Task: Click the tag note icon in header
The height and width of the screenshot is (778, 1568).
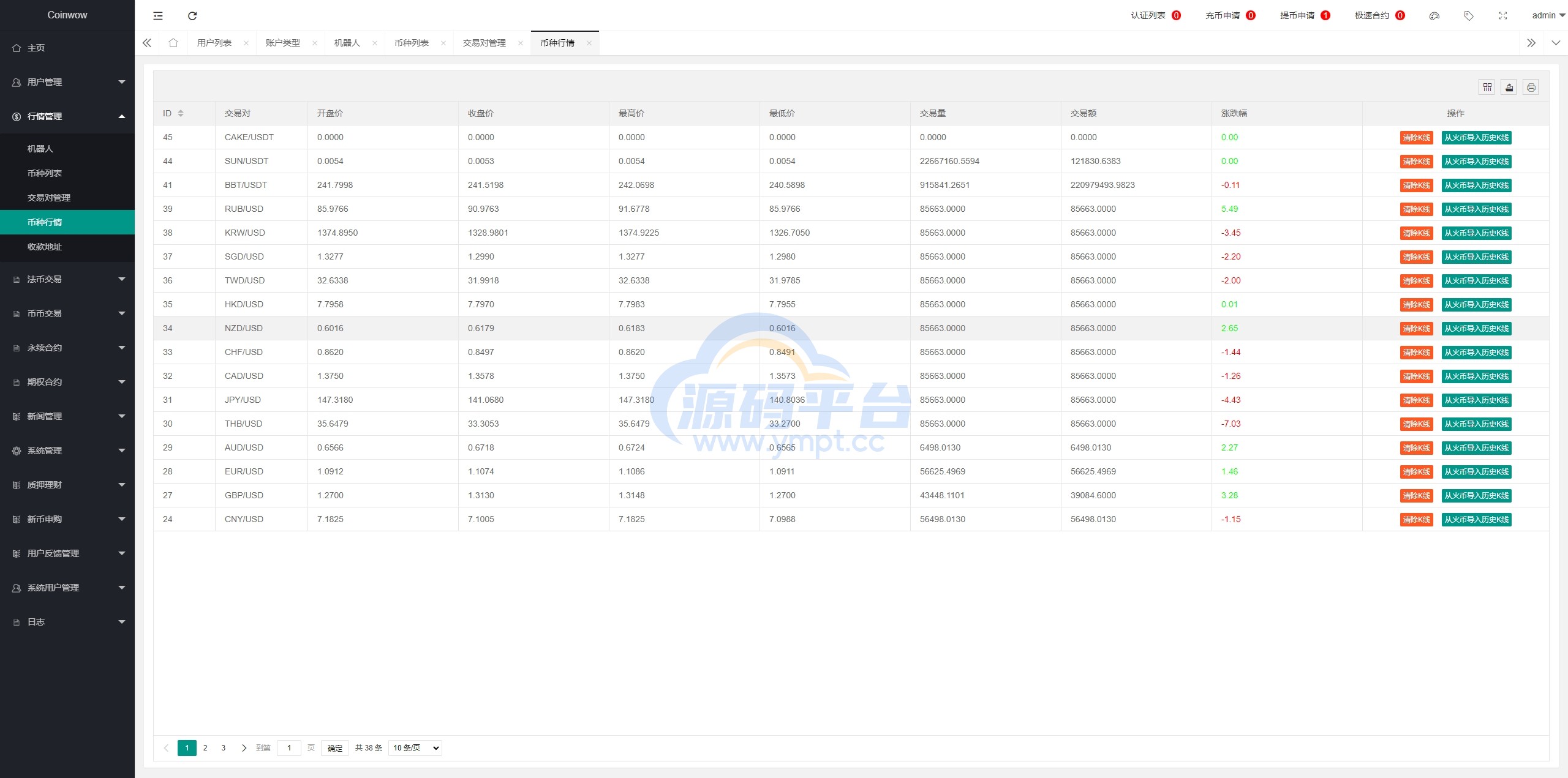Action: click(1468, 16)
